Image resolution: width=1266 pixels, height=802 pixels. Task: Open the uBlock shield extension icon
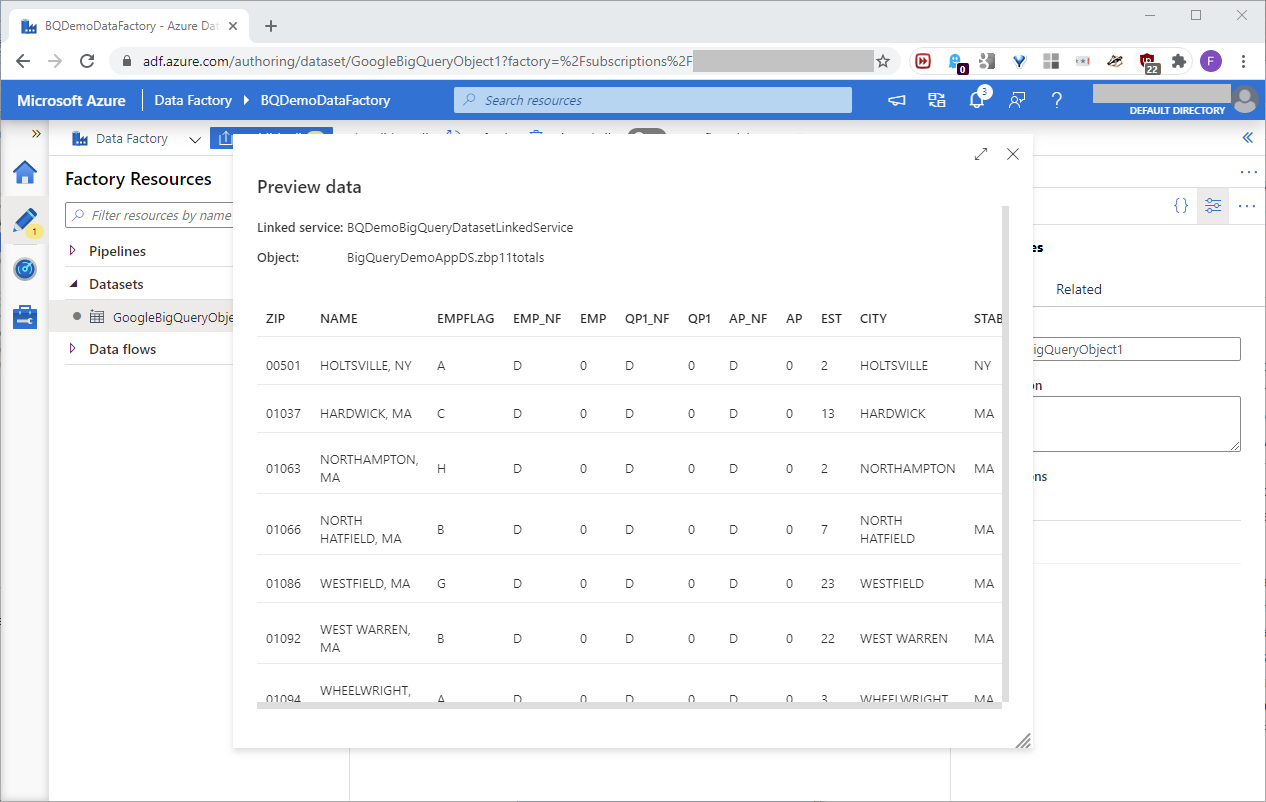point(1149,62)
